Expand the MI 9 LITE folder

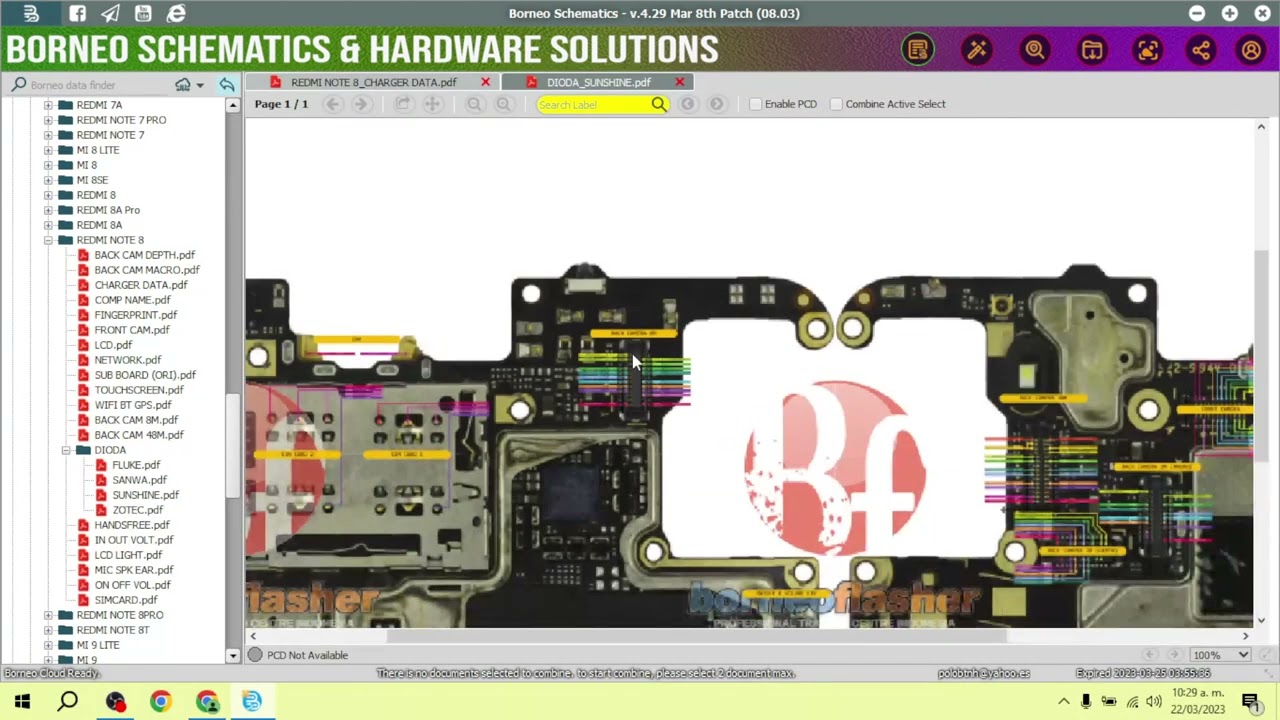point(48,645)
